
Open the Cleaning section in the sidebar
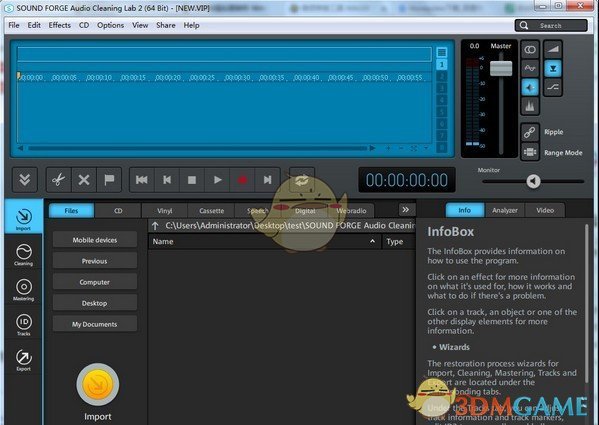[24, 255]
